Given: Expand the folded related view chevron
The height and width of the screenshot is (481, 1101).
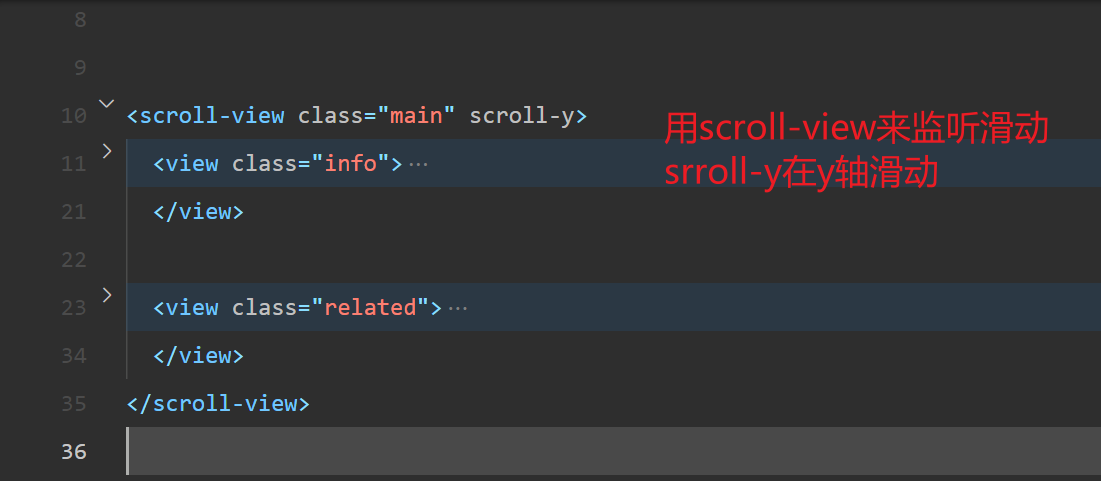Looking at the screenshot, I should (x=107, y=295).
